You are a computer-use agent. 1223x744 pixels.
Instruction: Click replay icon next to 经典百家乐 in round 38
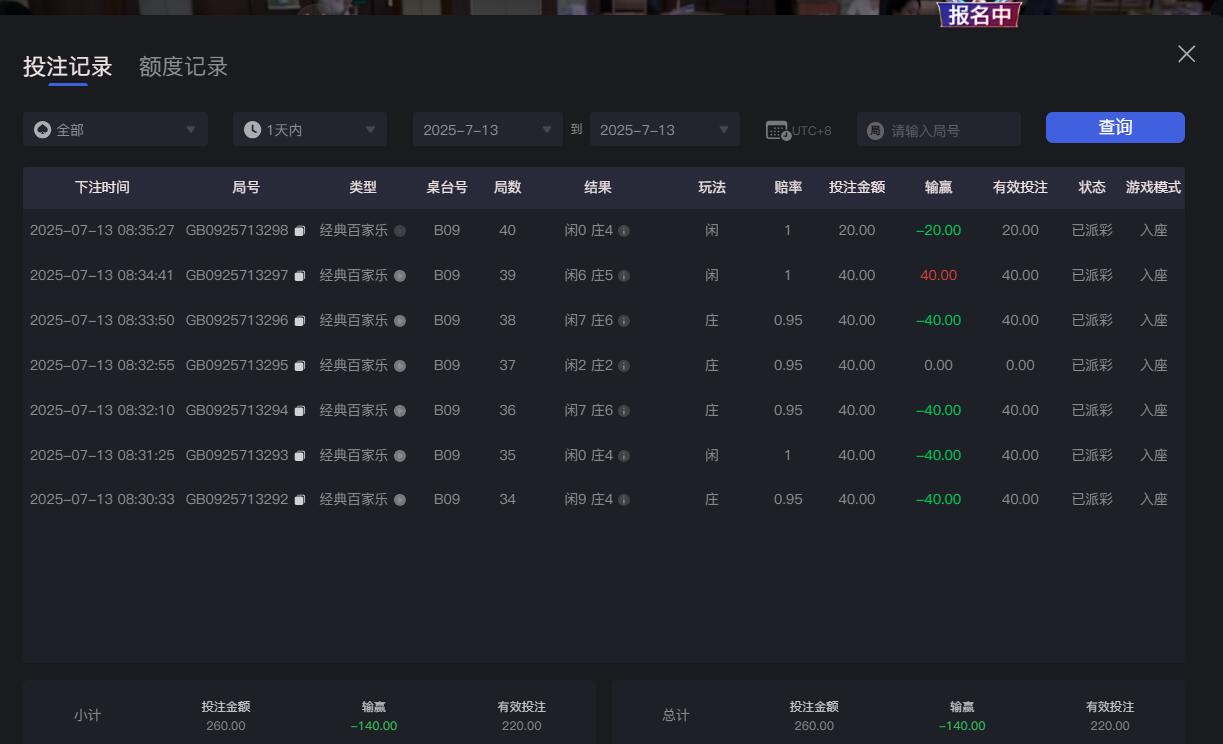pyautogui.click(x=399, y=320)
